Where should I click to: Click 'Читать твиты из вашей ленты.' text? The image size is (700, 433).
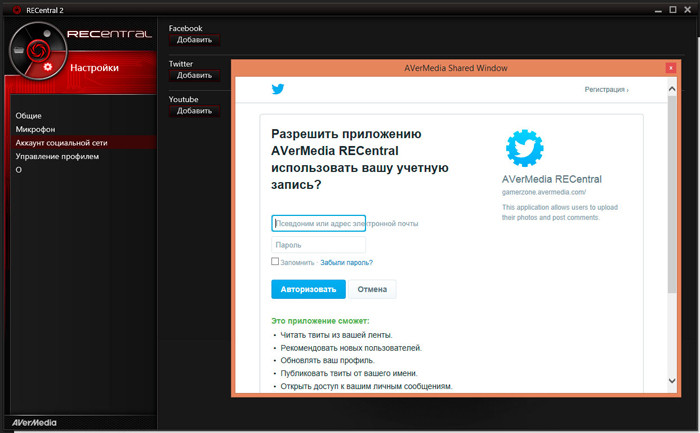pos(336,335)
